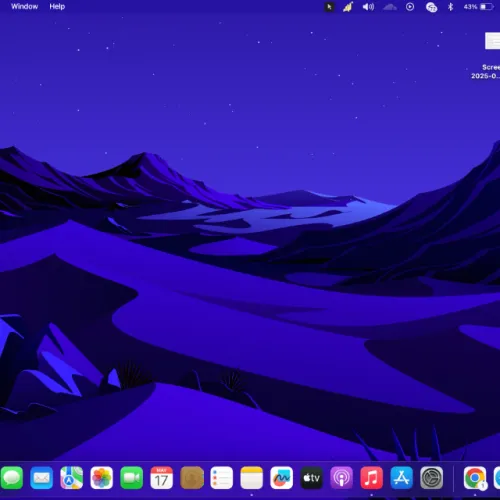Launch the Freeform app
500x500 pixels.
(x=281, y=478)
